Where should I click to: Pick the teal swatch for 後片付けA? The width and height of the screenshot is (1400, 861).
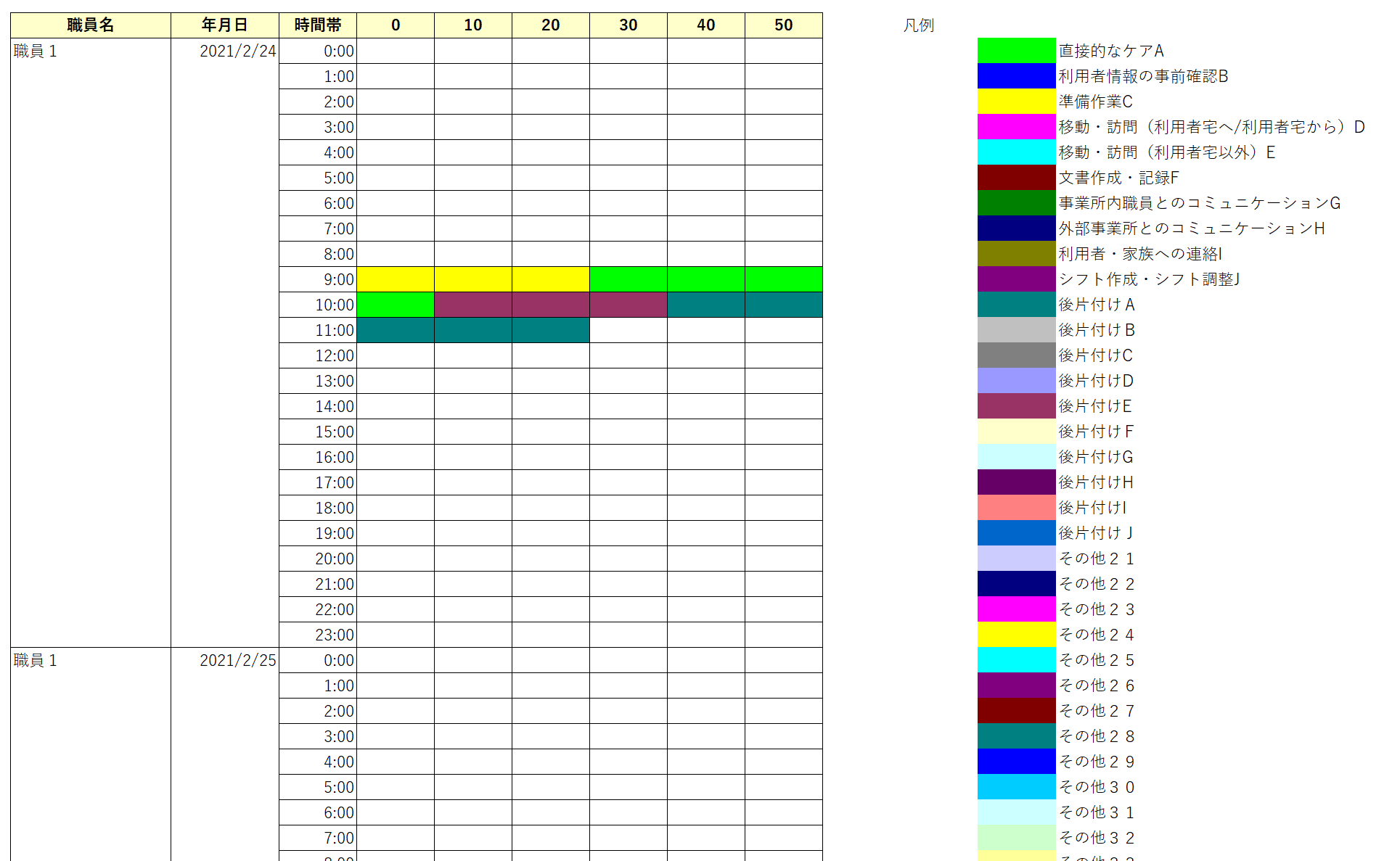tap(1016, 305)
